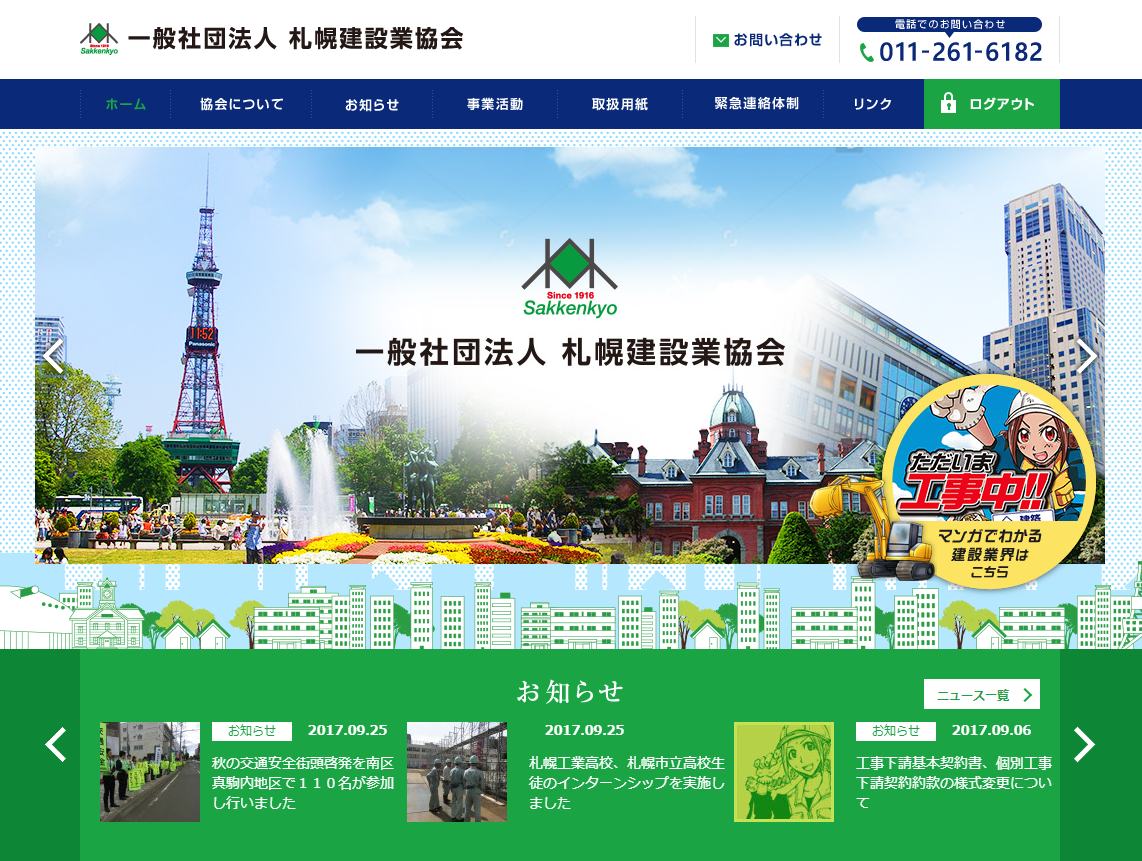This screenshot has height=861, width=1142.
Task: Advance to the next hero banner slide
Action: (1087, 356)
